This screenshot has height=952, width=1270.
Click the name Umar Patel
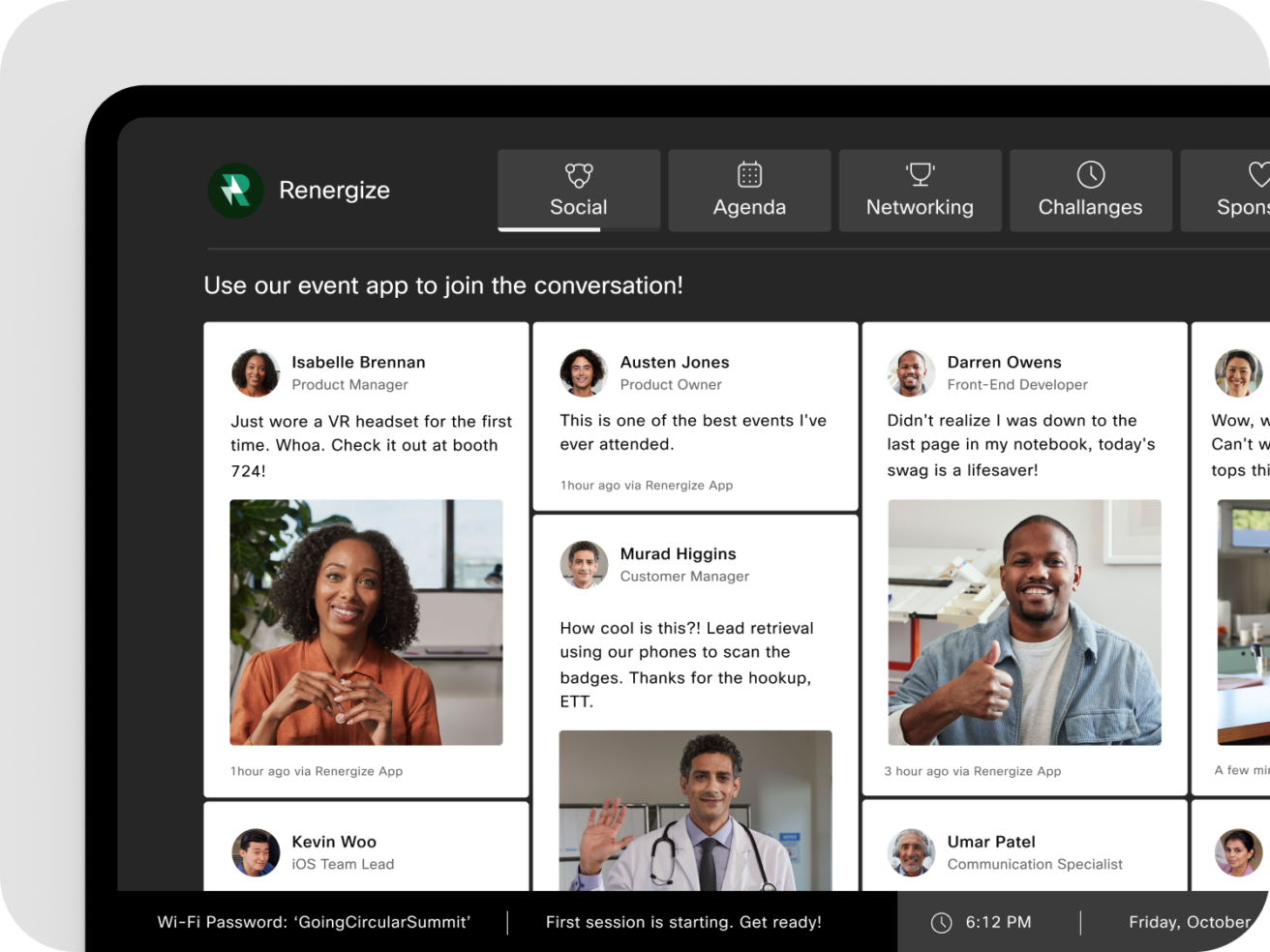click(x=991, y=842)
